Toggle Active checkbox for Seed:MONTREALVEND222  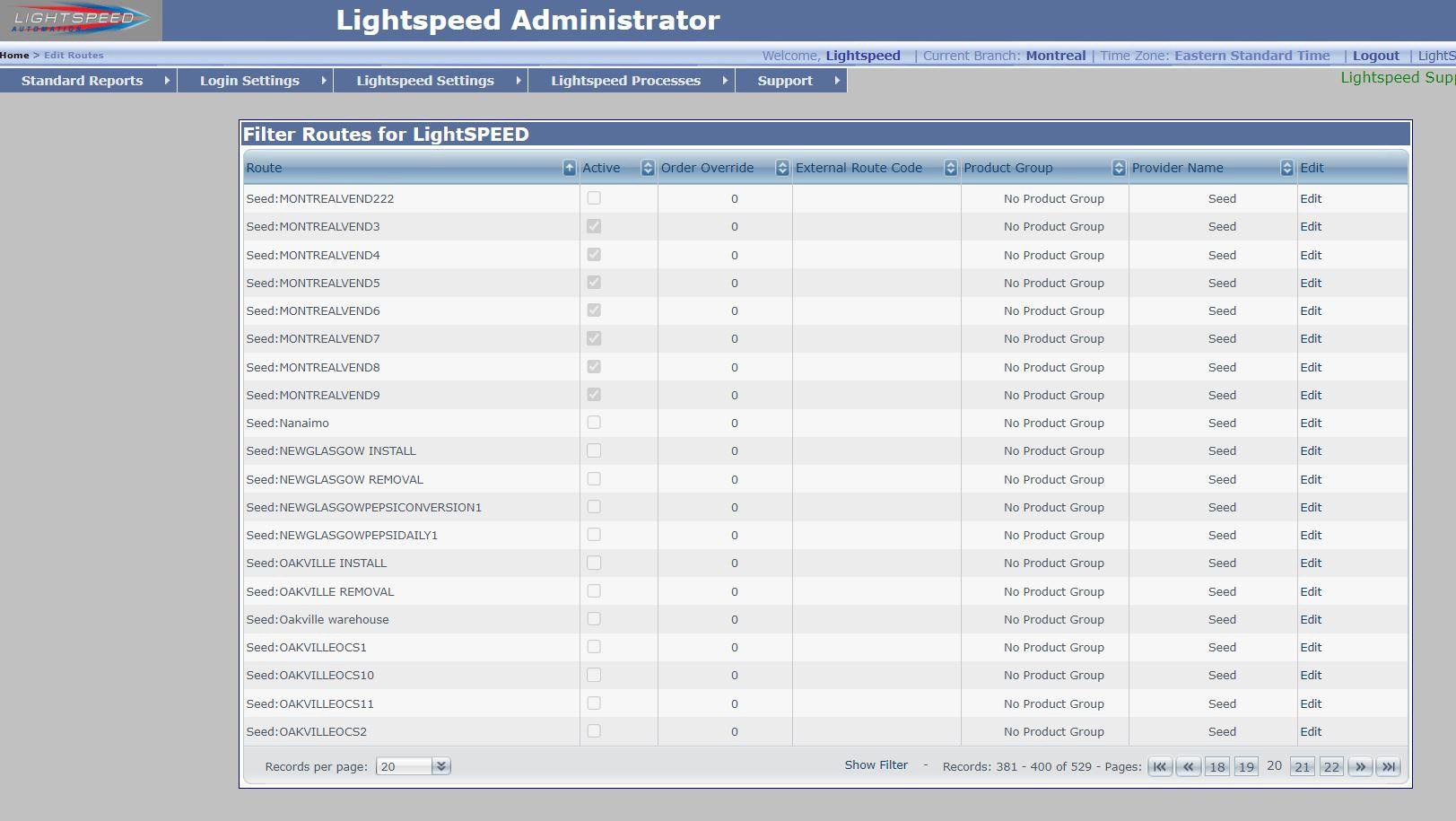[x=594, y=198]
